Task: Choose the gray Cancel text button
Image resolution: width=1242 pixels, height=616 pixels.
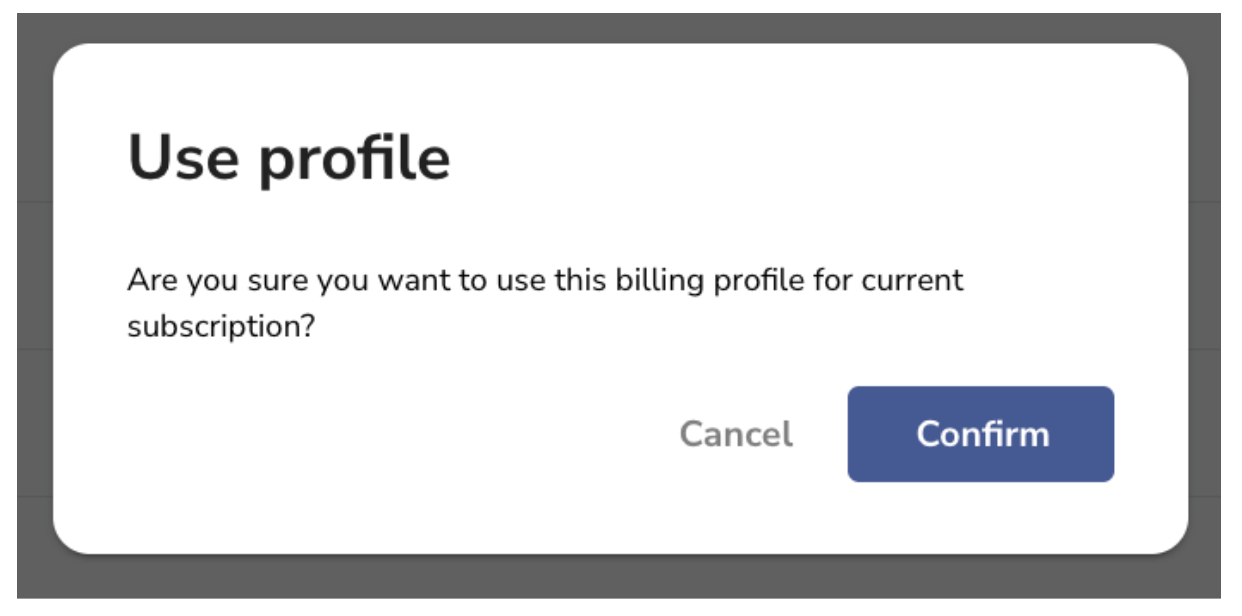Action: click(x=736, y=434)
